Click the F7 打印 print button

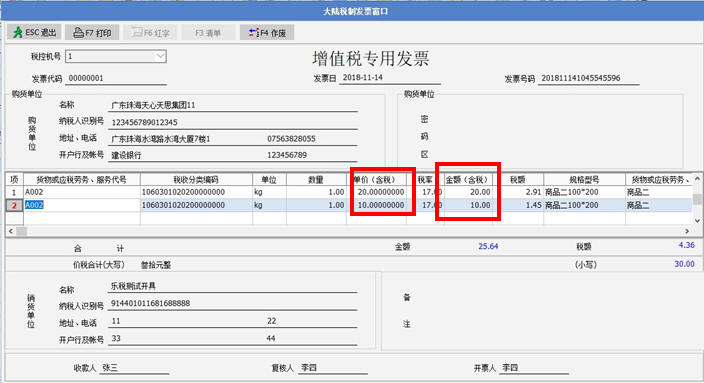92,33
